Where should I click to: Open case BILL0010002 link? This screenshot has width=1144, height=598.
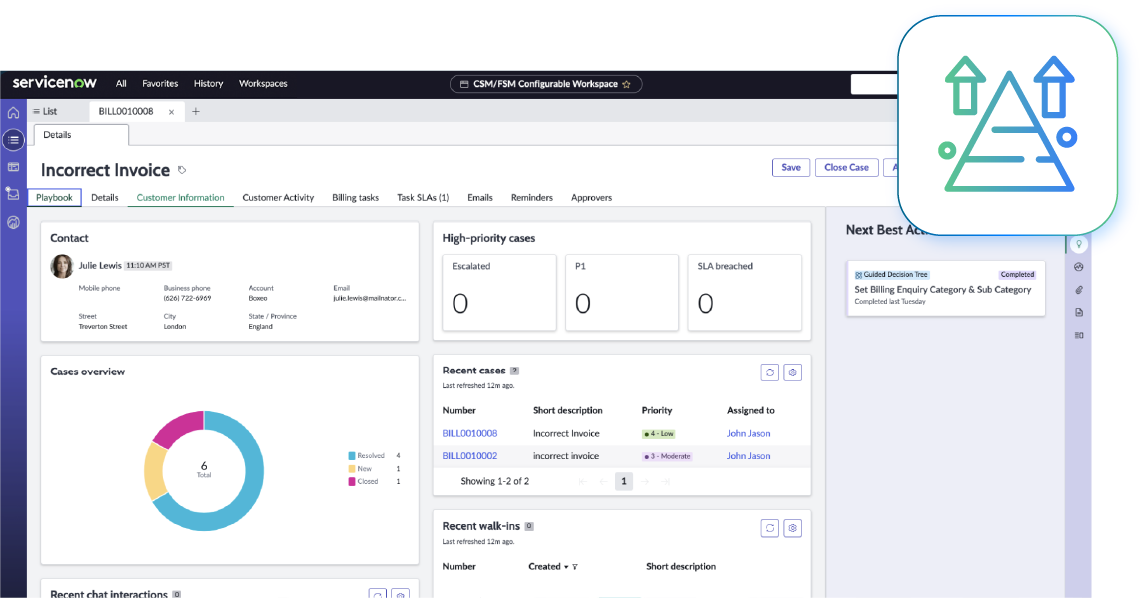coord(470,456)
